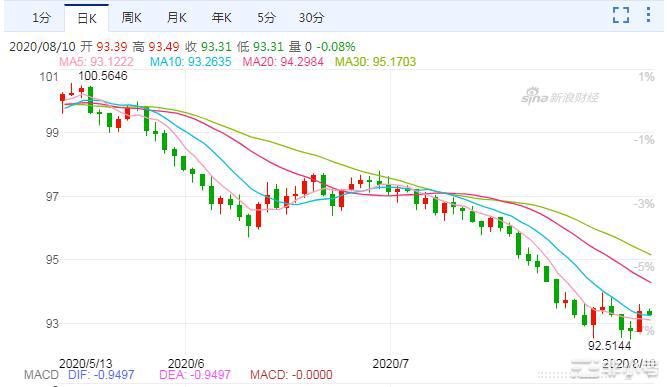Image resolution: width=667 pixels, height=387 pixels.
Task: Open the 周K weekly chart tab
Action: 131,17
